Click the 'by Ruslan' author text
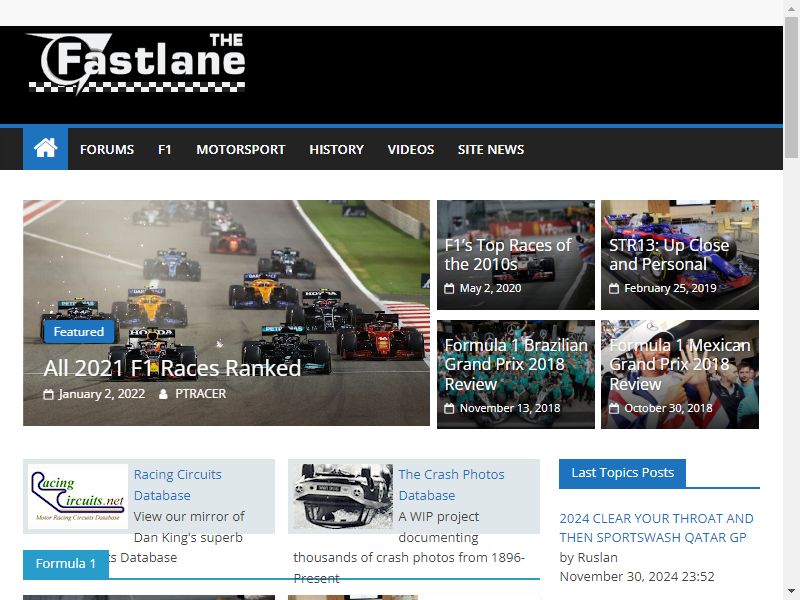The width and height of the screenshot is (800, 600). point(589,558)
